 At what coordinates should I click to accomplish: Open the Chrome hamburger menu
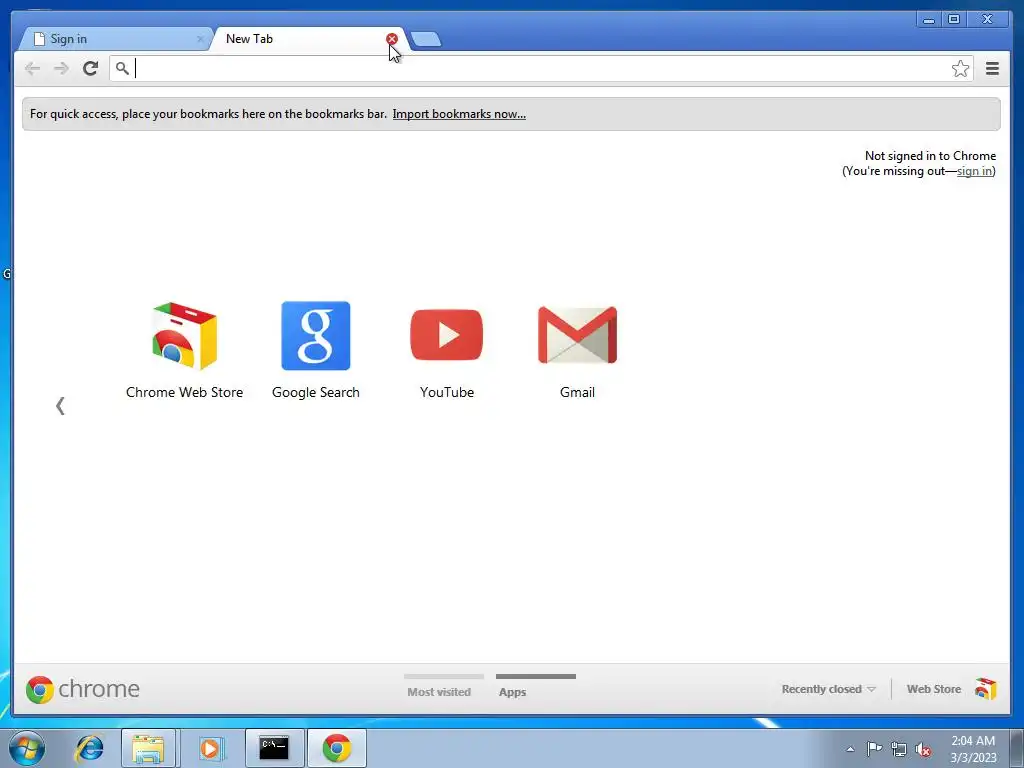(992, 69)
